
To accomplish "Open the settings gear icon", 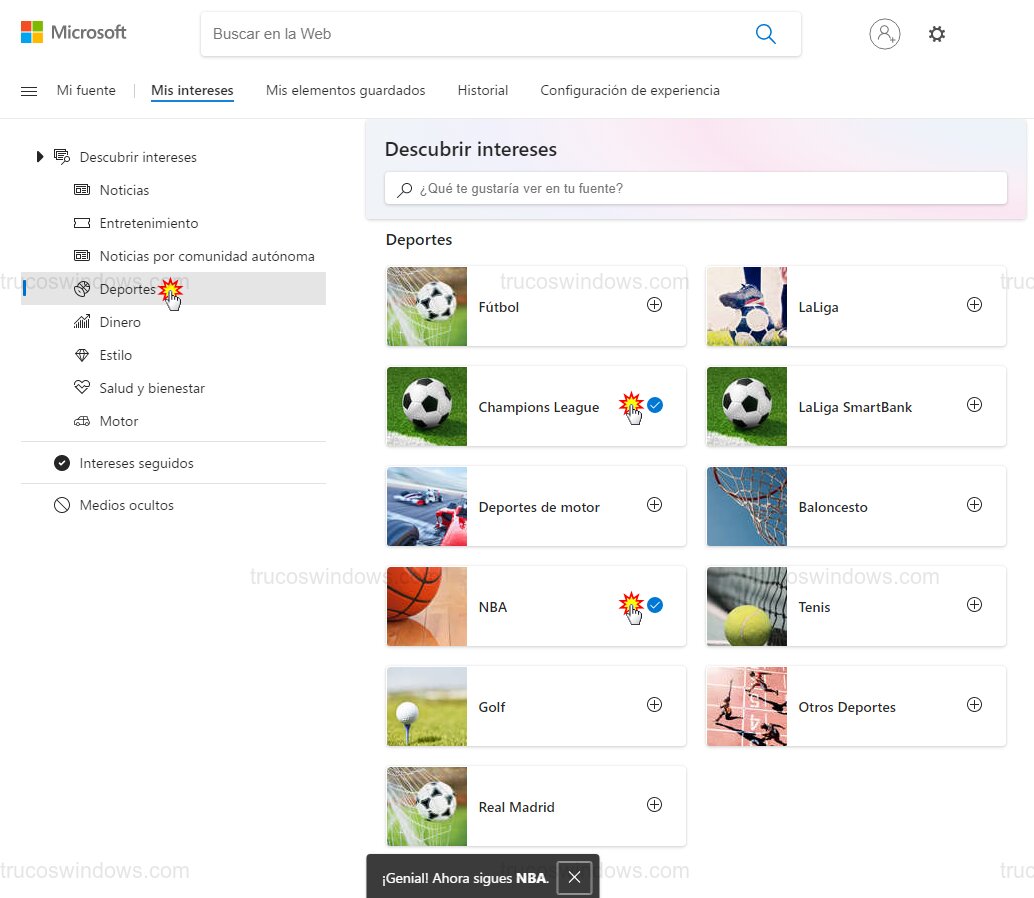I will (936, 34).
